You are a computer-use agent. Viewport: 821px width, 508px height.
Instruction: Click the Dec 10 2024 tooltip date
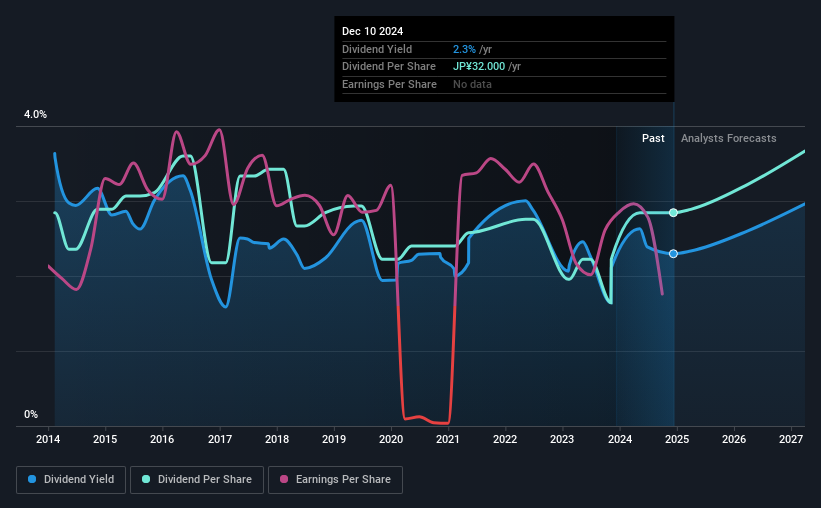click(x=372, y=31)
